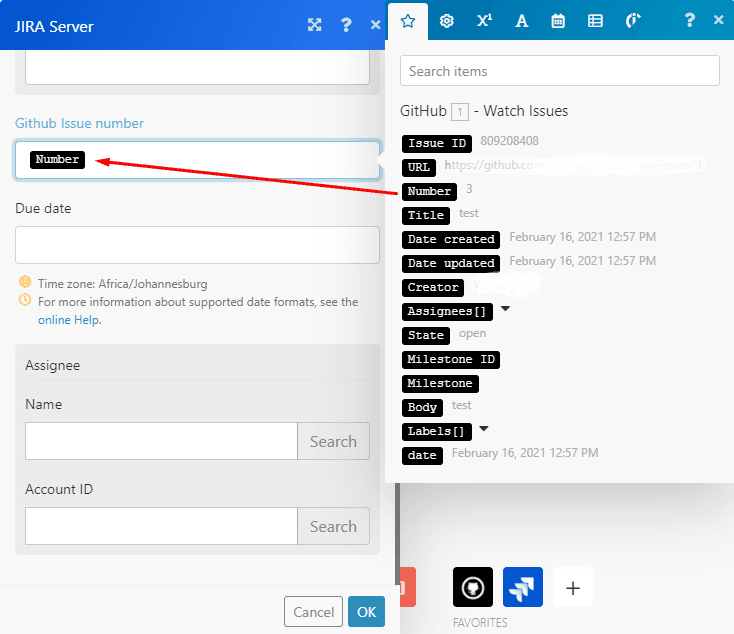Click the help question mark in mapping panel
The image size is (734, 634).
click(689, 20)
